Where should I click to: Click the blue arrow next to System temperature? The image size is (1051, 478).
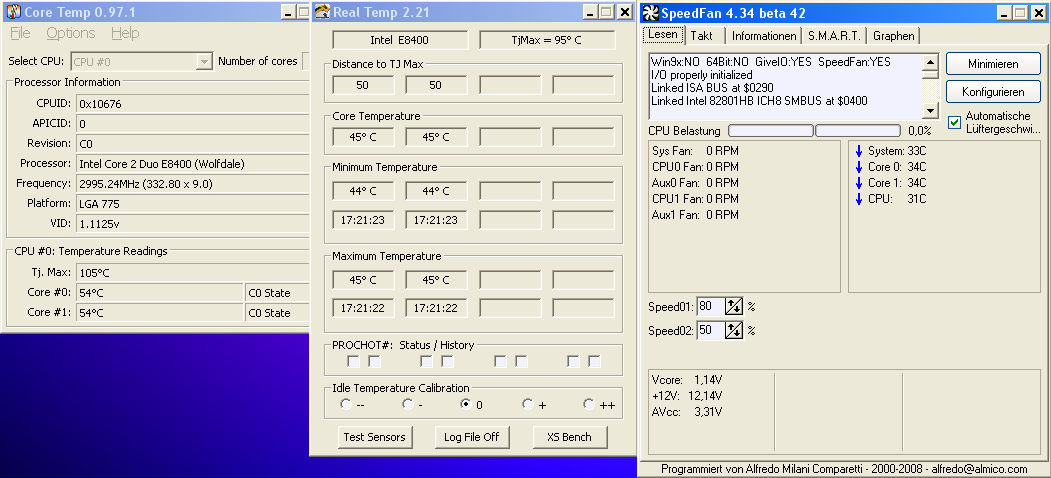tap(859, 151)
